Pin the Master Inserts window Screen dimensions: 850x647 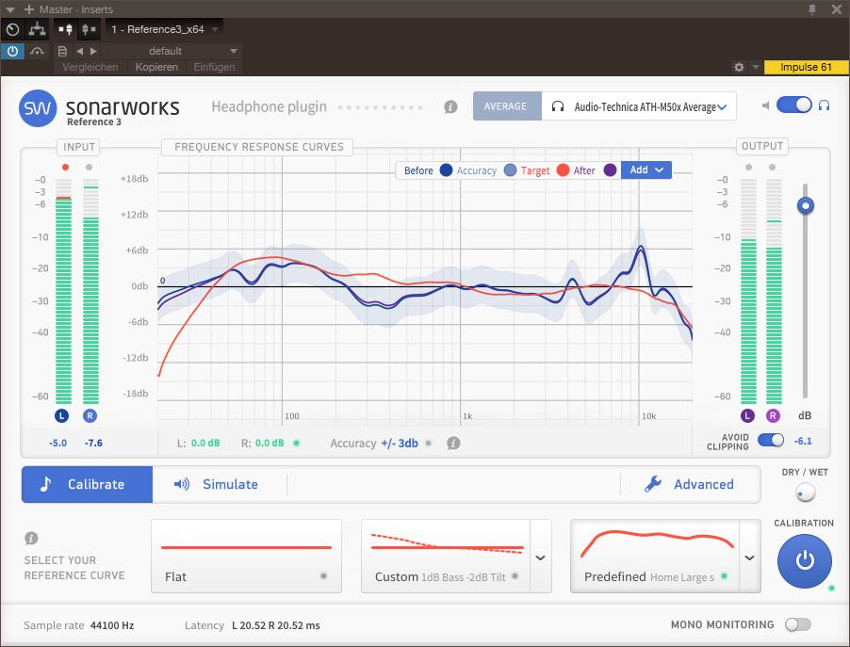click(x=812, y=9)
